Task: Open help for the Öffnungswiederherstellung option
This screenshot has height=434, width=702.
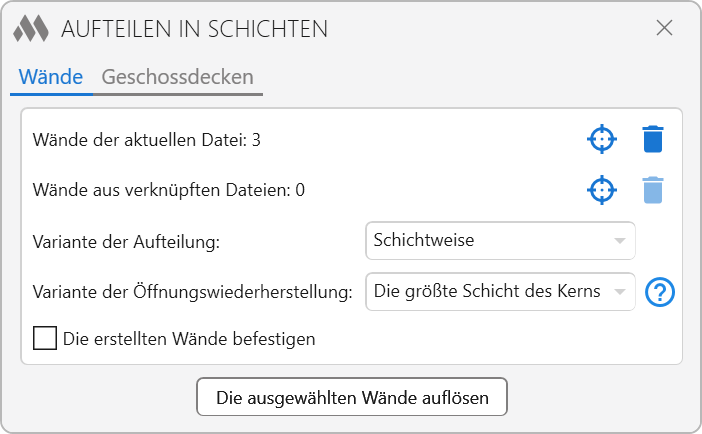Action: point(661,292)
